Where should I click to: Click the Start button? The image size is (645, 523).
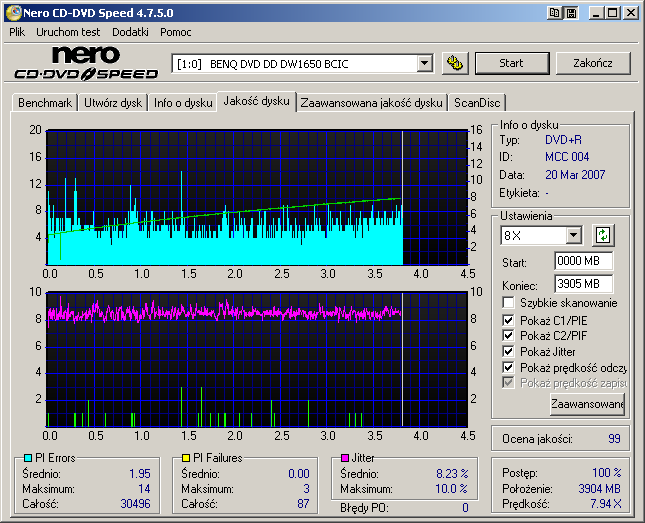[512, 63]
